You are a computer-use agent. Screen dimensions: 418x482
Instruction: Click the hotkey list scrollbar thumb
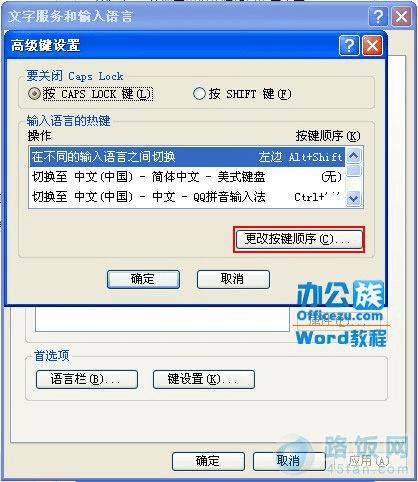[x=353, y=170]
